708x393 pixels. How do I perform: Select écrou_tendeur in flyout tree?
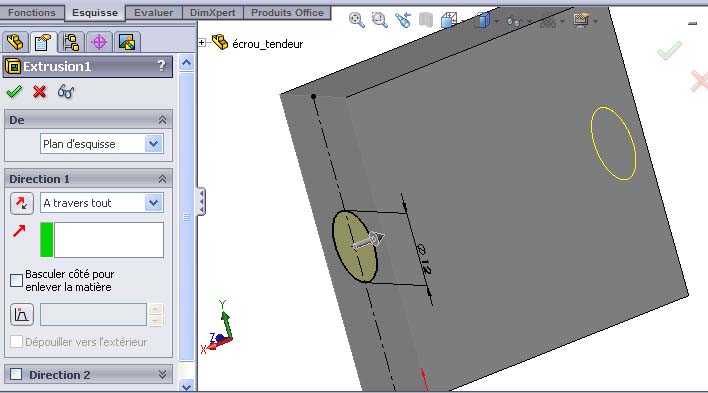[x=267, y=44]
